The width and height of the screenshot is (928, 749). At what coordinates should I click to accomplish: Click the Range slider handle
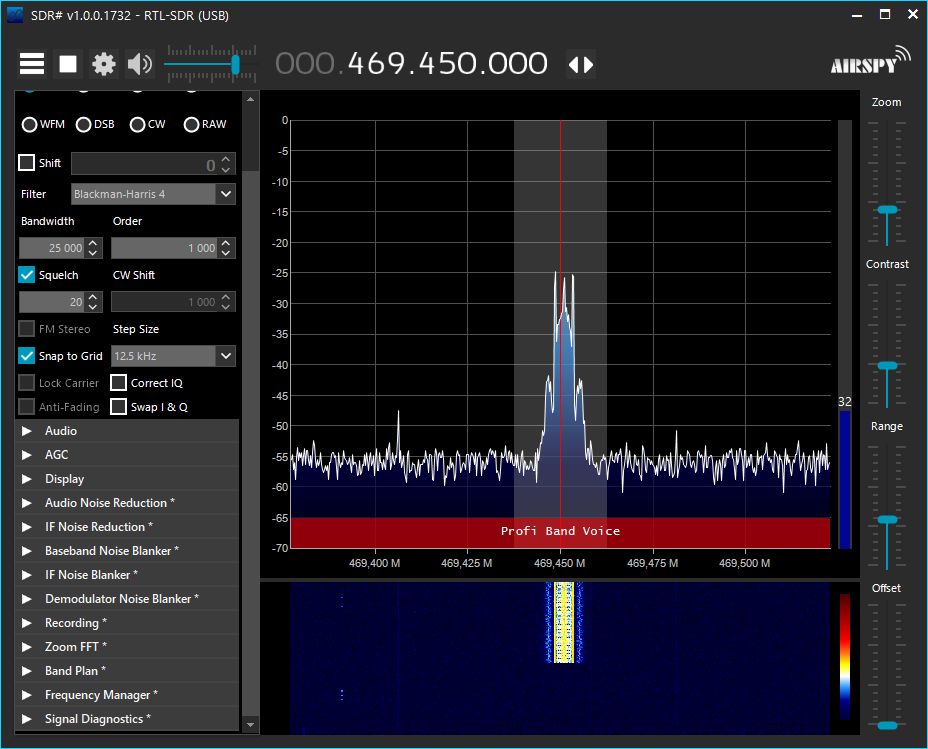tap(887, 519)
